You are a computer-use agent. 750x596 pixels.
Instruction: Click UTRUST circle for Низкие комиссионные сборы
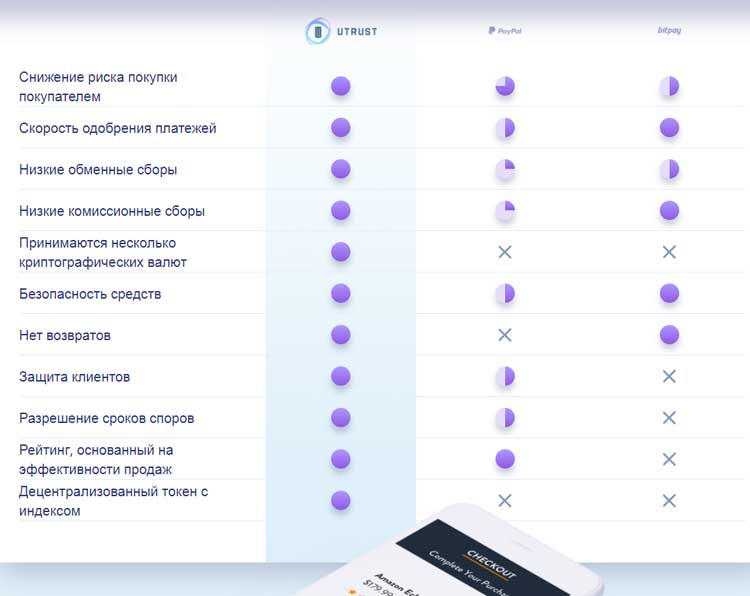(x=341, y=210)
